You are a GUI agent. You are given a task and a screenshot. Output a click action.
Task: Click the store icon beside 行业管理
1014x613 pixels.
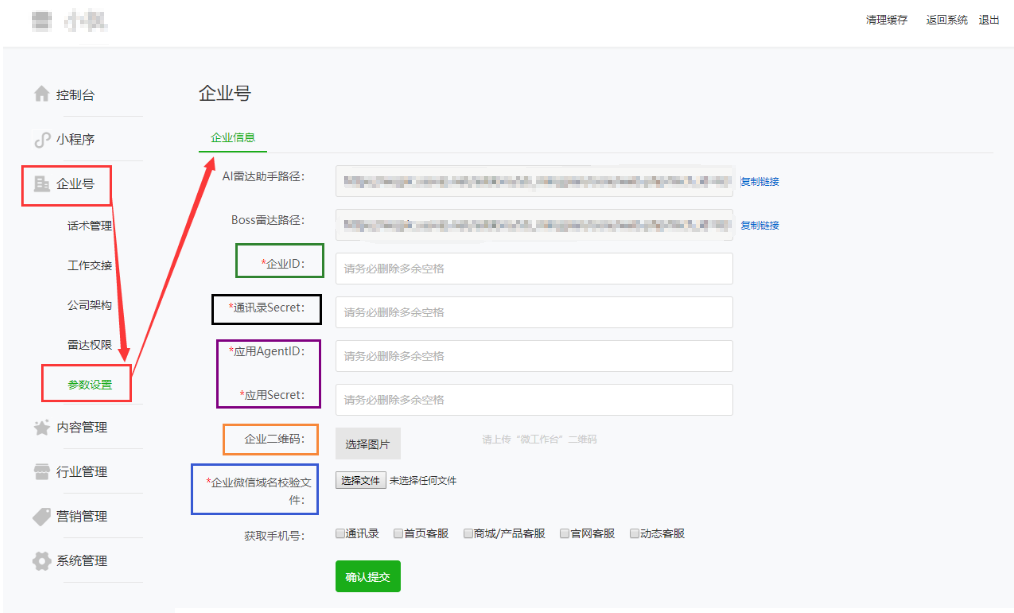click(41, 472)
